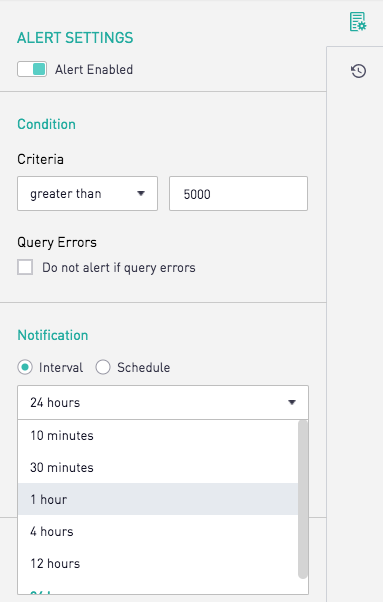Screen dimensions: 383x602
Task: Toggle the Alert Enabled switch
Action: 32,69
